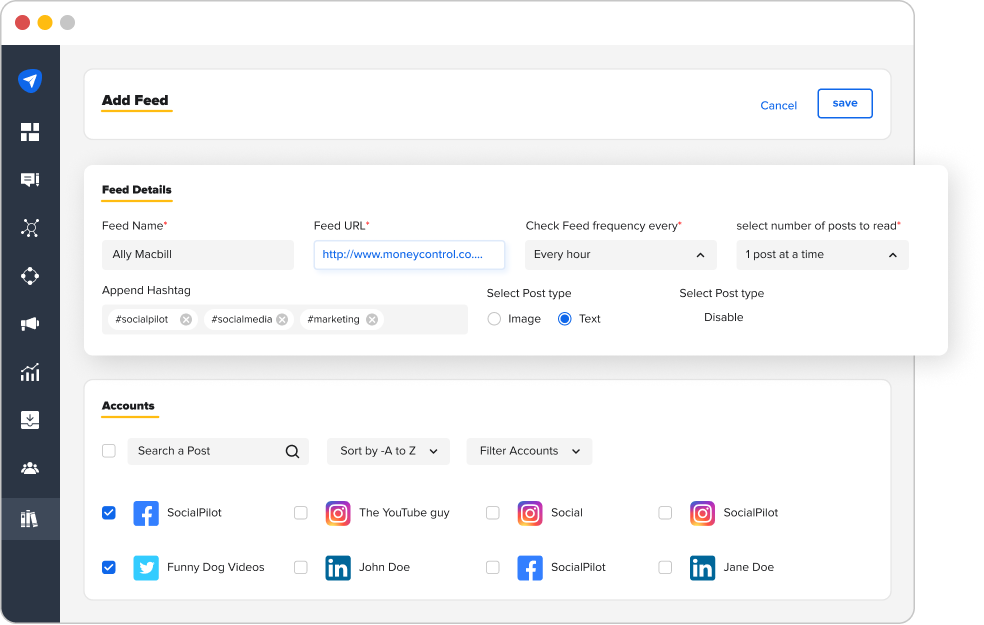This screenshot has width=984, height=625.
Task: Uncheck the SocialPilot Facebook account
Action: point(108,513)
